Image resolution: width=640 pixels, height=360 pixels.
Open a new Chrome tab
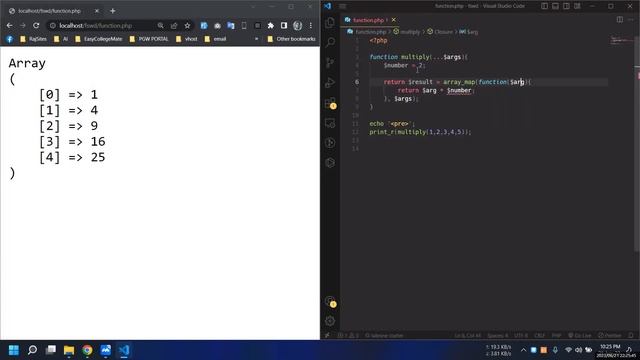click(x=113, y=11)
